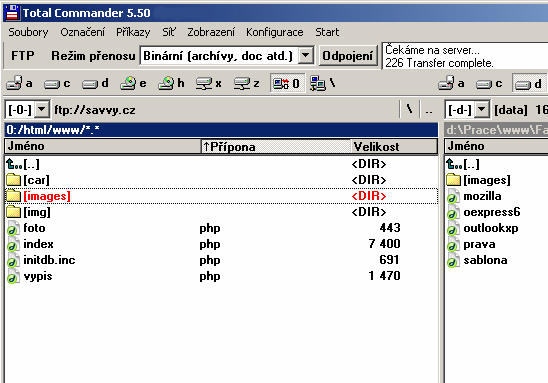Select the vypis php file

pyautogui.click(x=221, y=276)
